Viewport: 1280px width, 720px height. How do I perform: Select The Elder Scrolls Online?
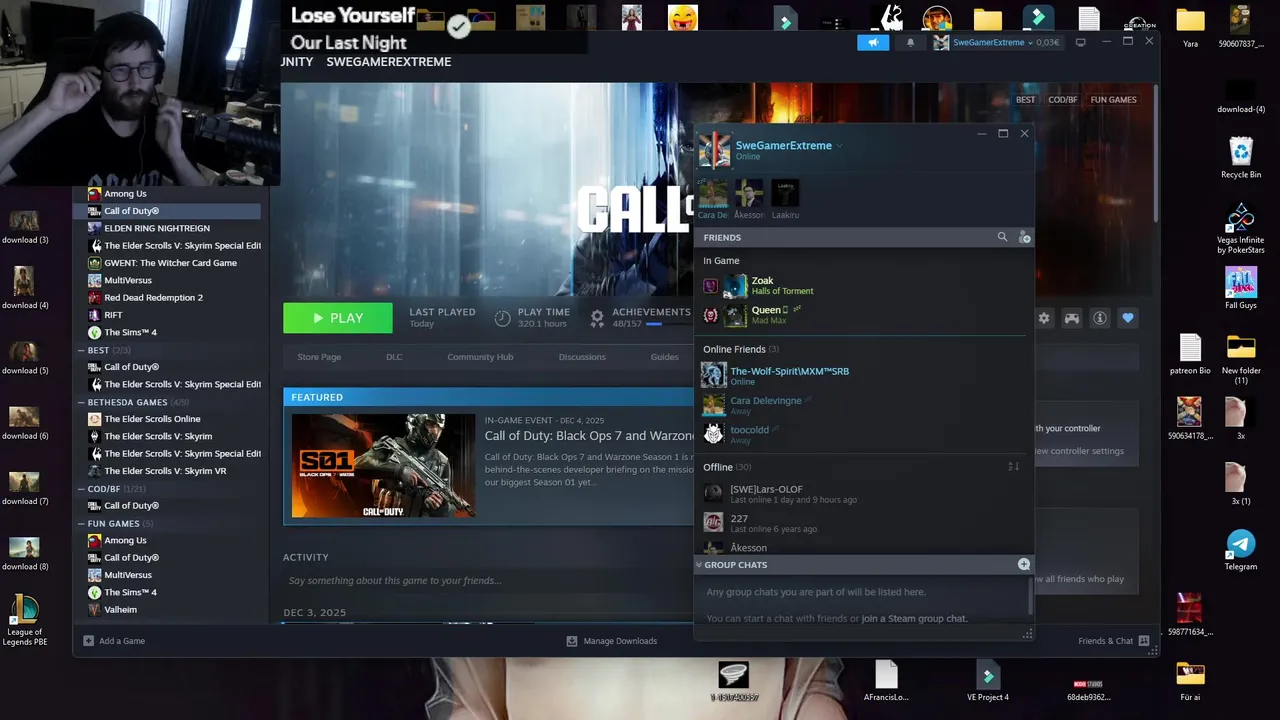152,419
